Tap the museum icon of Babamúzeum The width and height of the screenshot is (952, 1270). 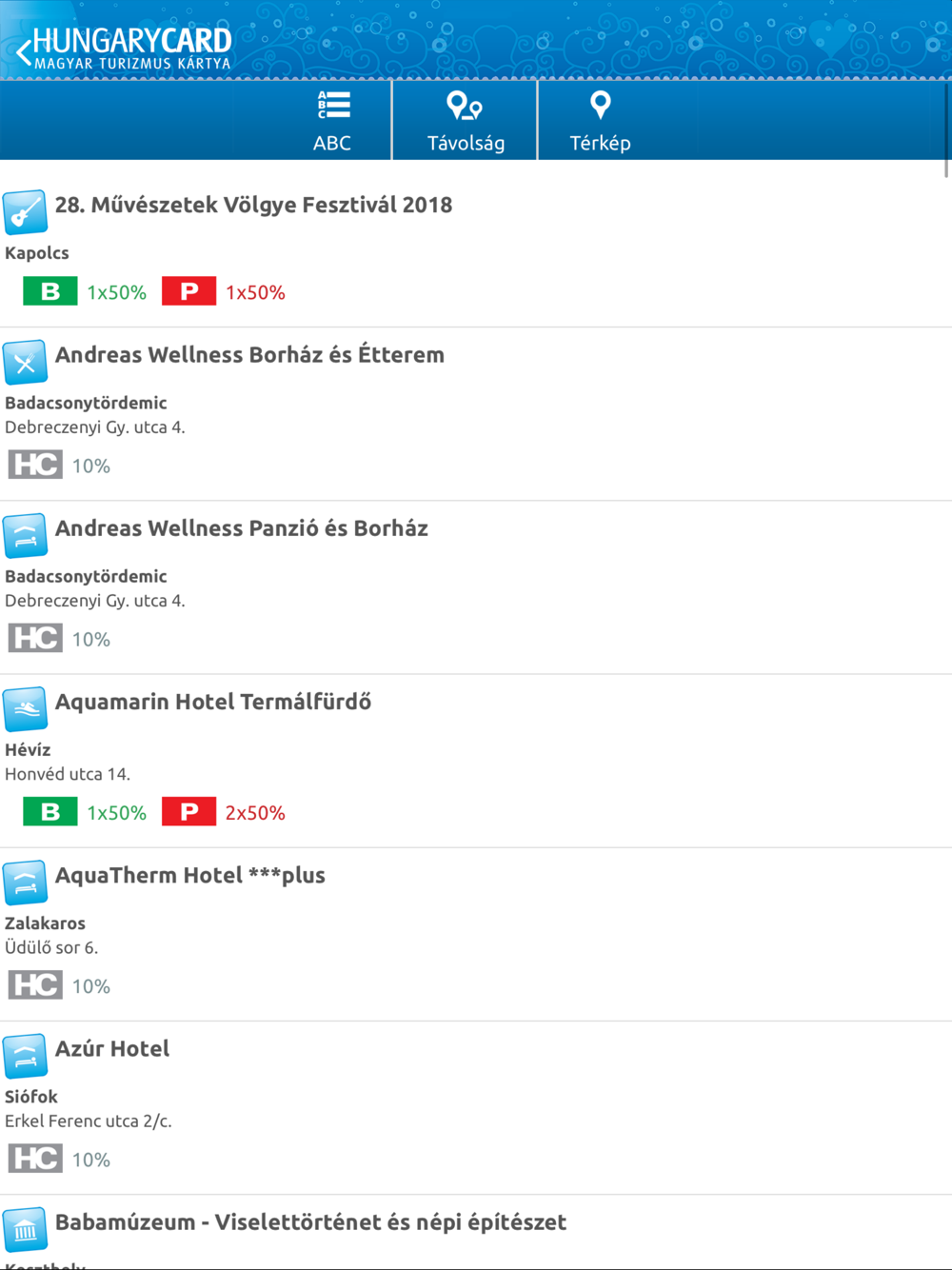point(25,1228)
